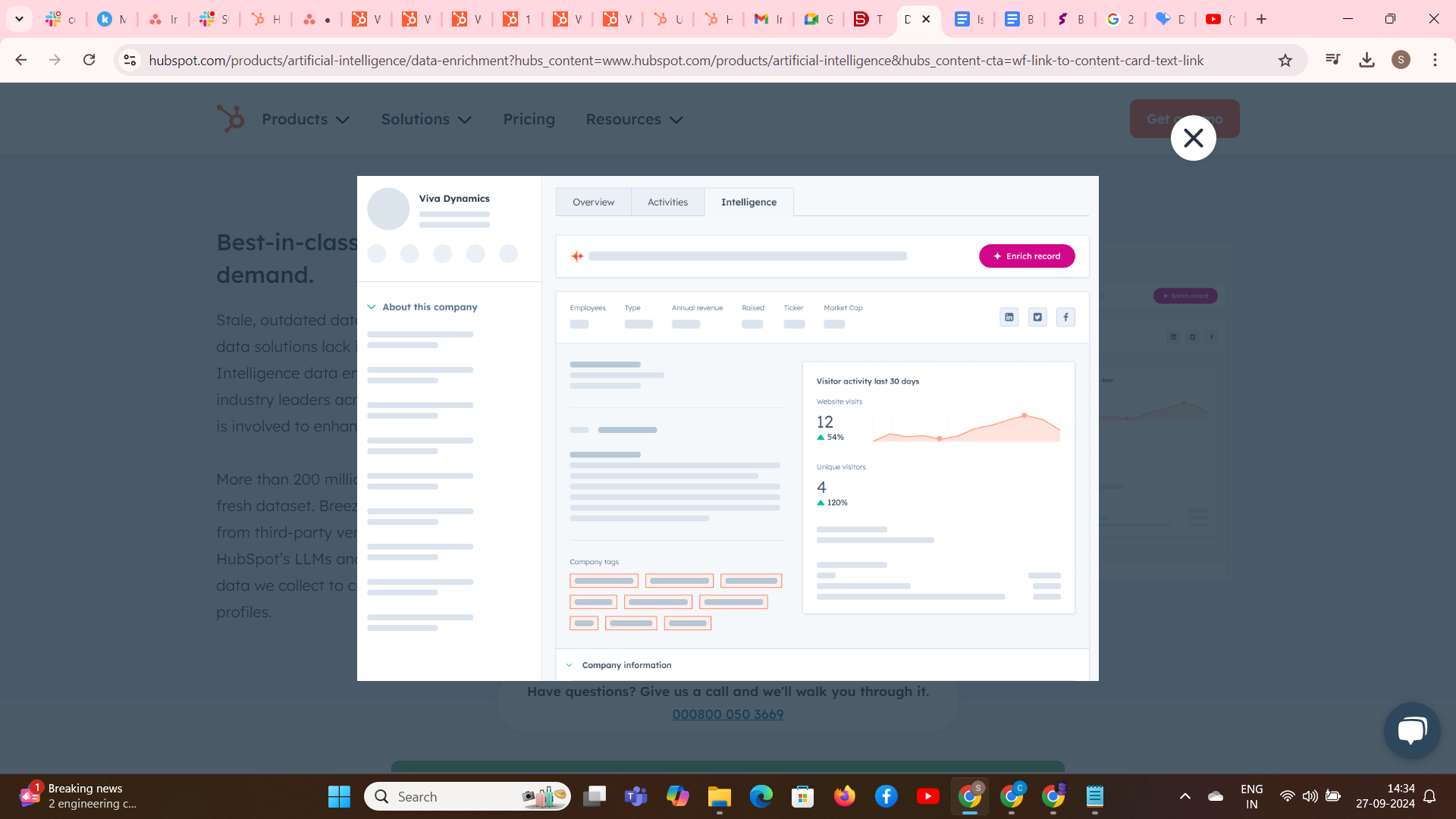The width and height of the screenshot is (1456, 819).
Task: Open the Solutions dropdown menu
Action: (424, 119)
